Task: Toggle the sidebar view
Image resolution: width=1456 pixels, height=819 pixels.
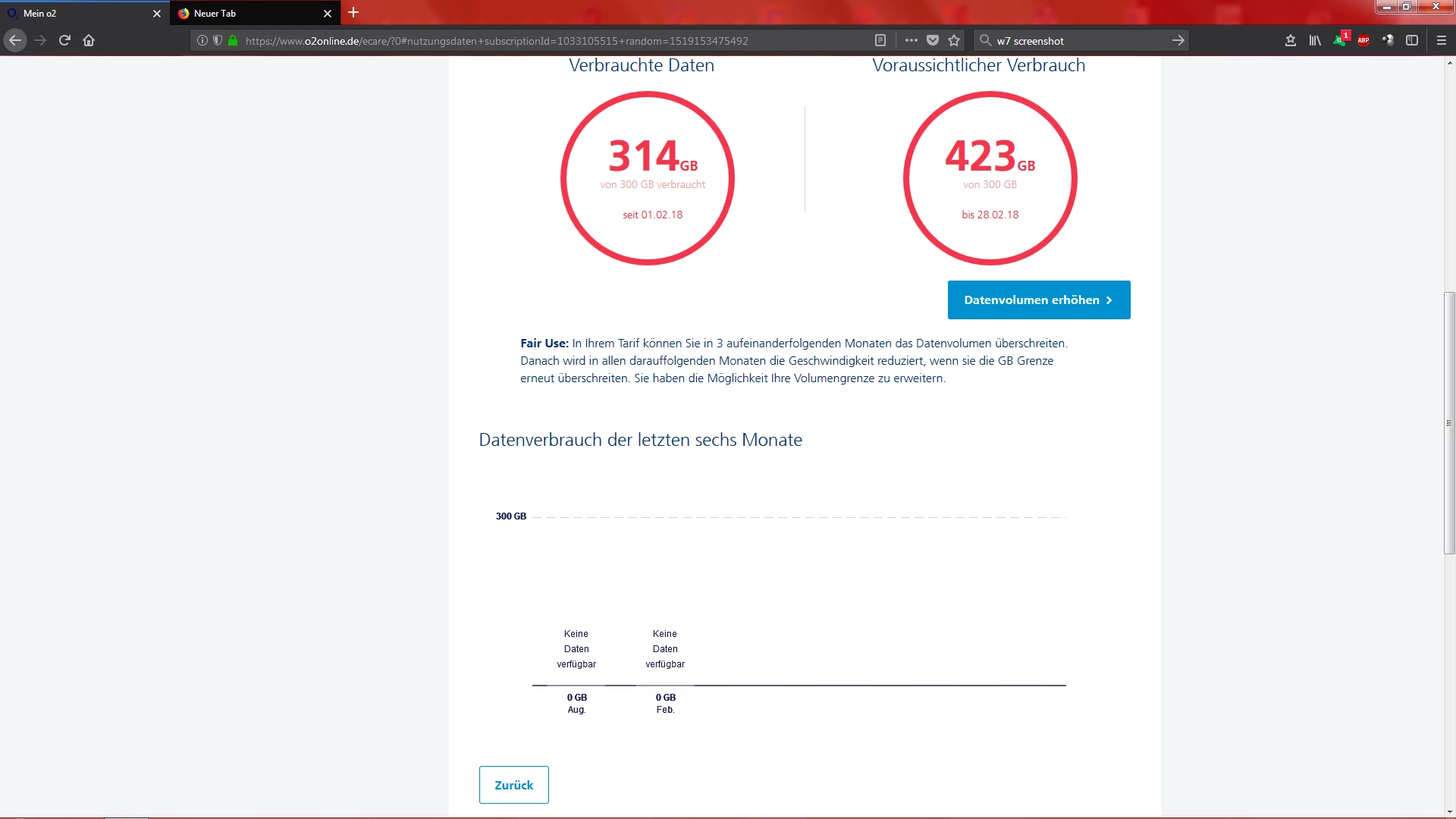Action: pos(1412,40)
